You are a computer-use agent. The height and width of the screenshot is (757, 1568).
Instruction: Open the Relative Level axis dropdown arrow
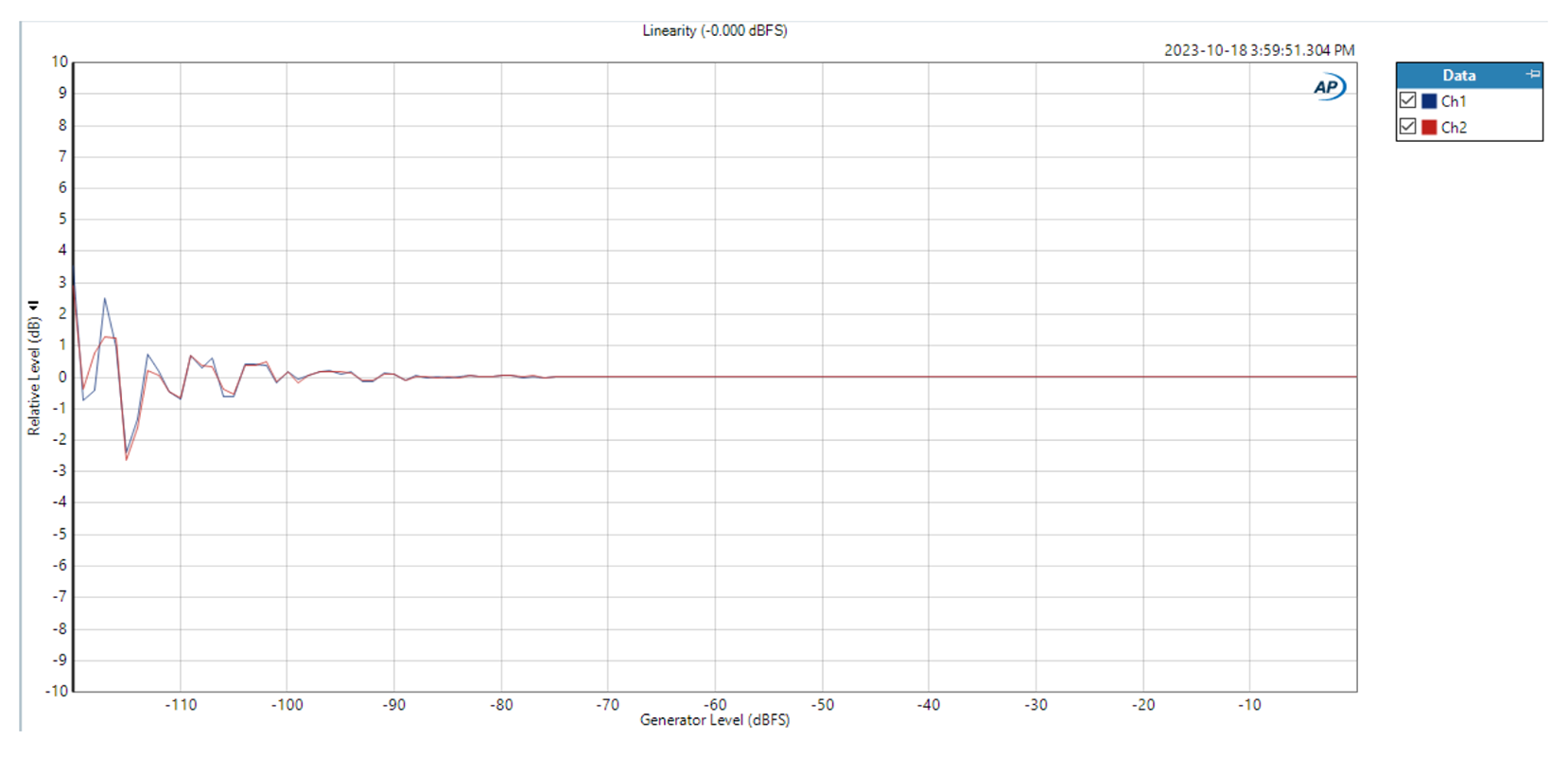[34, 306]
